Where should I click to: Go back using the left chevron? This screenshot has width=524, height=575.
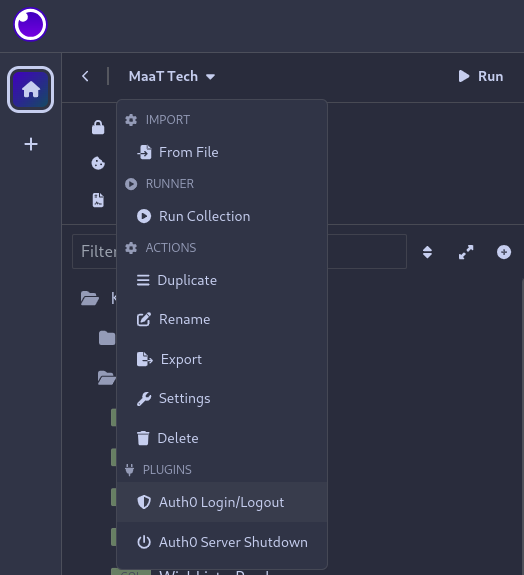[85, 76]
